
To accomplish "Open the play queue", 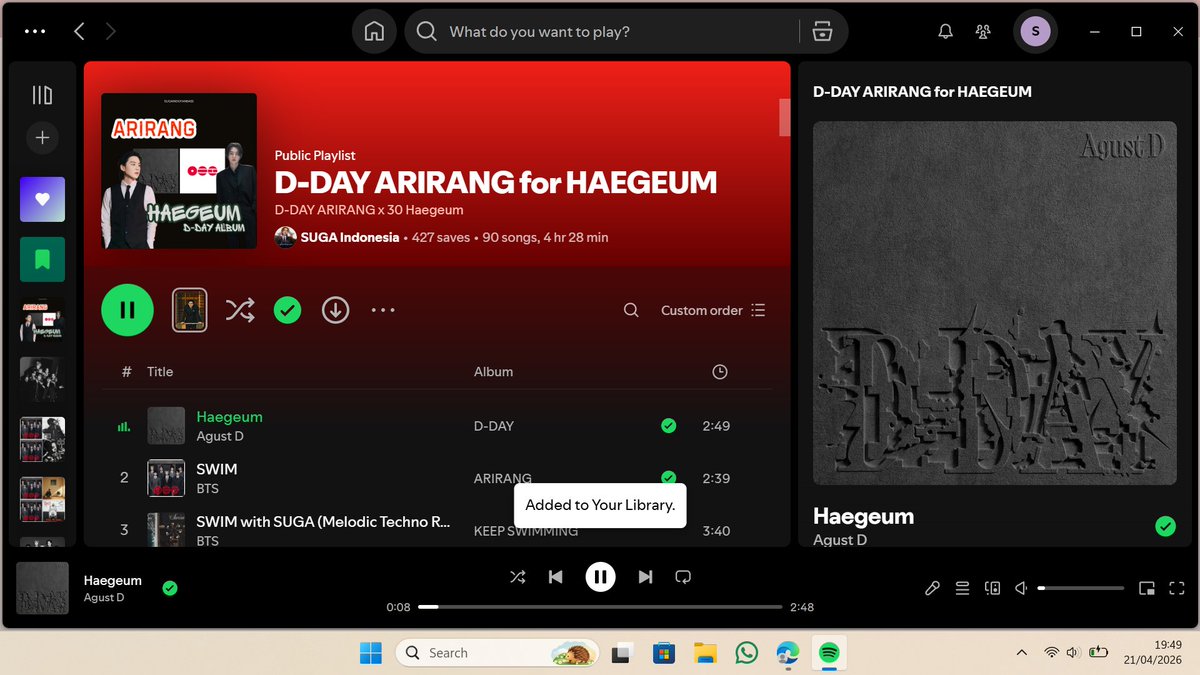I will click(x=962, y=588).
